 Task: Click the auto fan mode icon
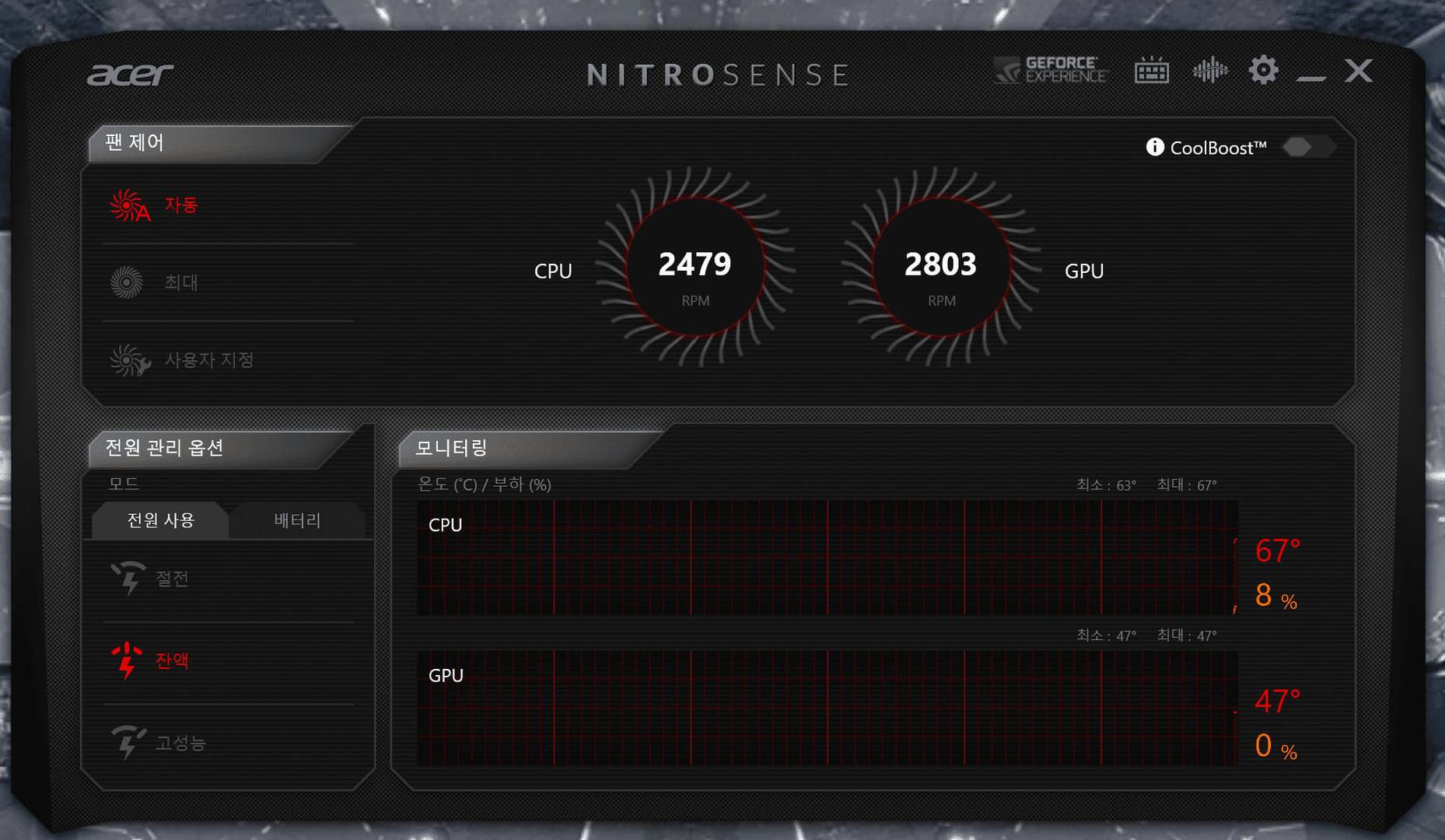(129, 206)
